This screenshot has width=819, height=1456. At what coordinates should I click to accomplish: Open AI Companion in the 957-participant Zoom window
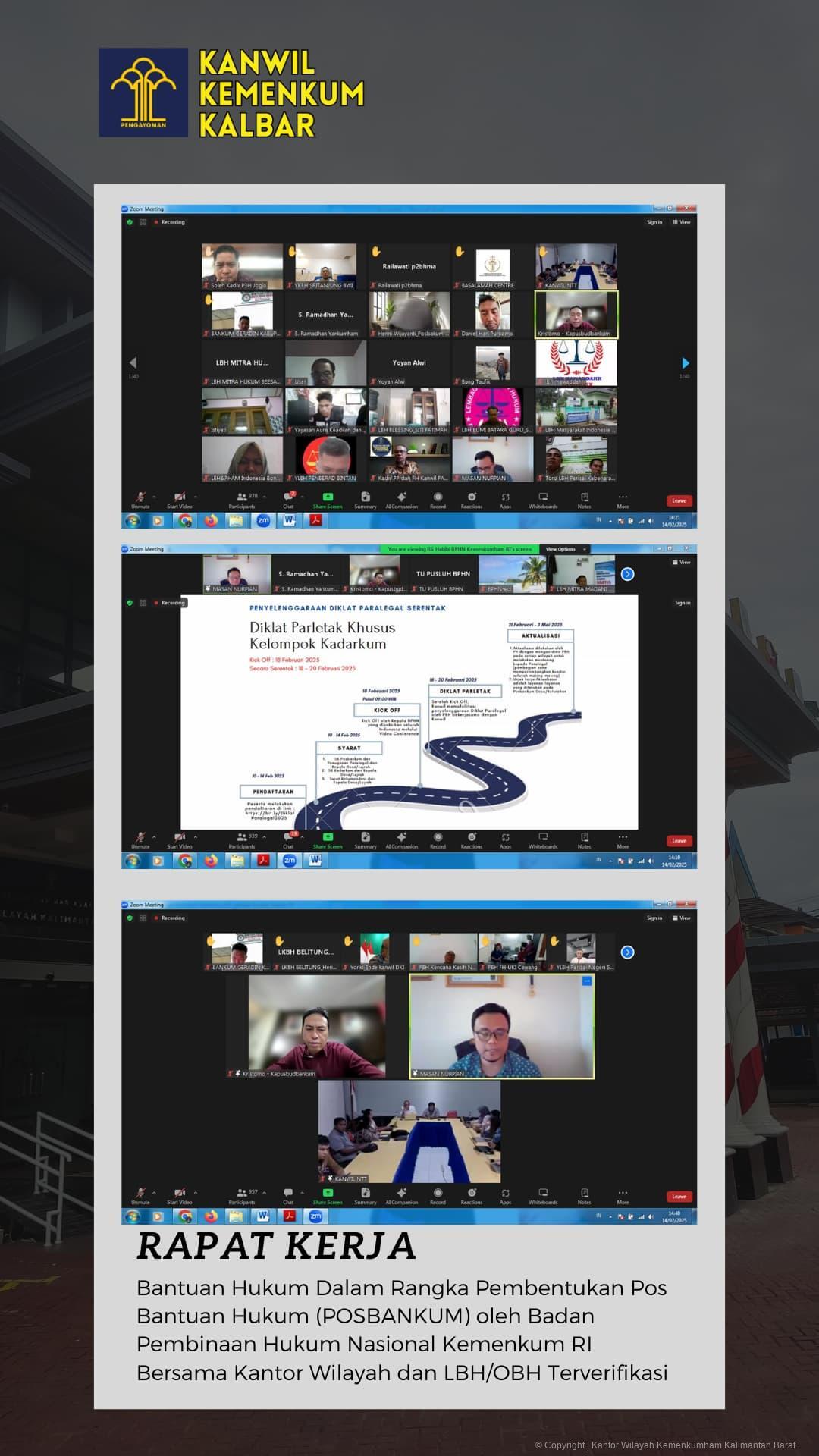coord(401,1196)
